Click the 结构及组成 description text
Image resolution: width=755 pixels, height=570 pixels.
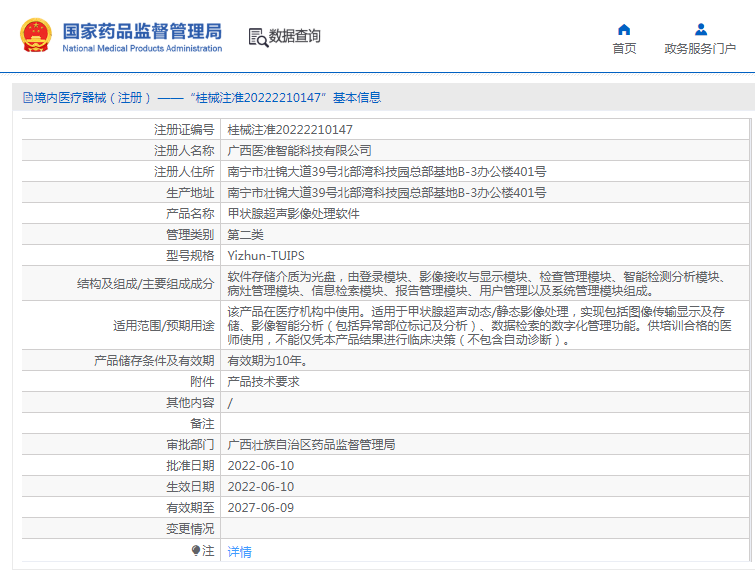pyautogui.click(x=477, y=284)
